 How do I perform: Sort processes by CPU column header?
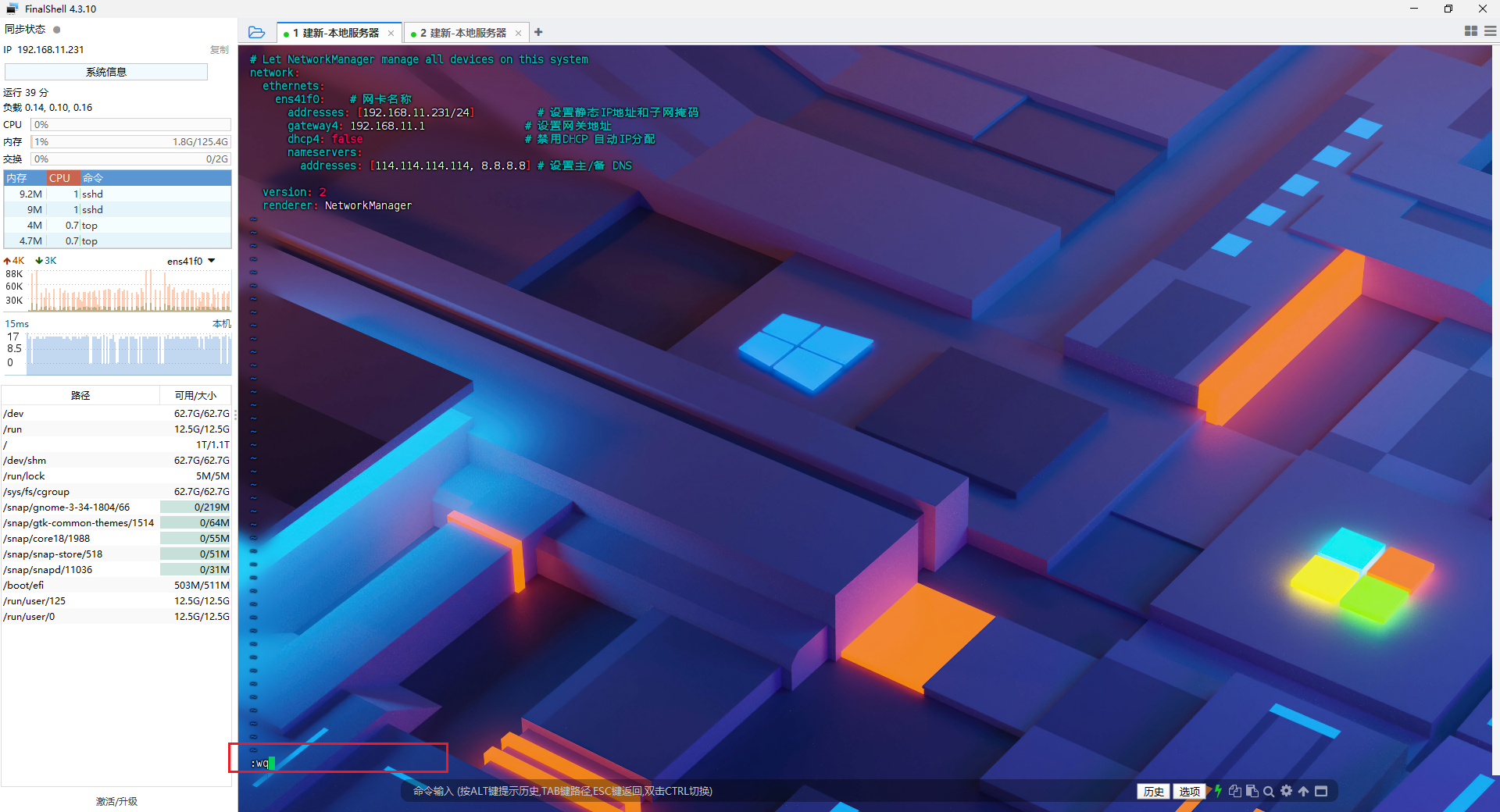[63, 178]
